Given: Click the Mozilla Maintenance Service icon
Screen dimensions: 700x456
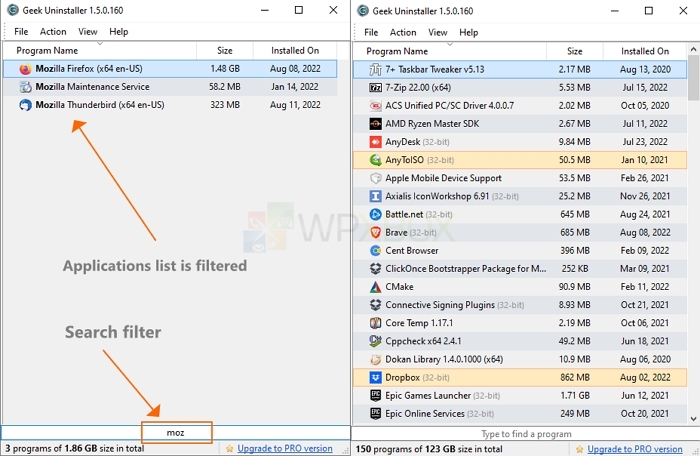Looking at the screenshot, I should click(25, 87).
